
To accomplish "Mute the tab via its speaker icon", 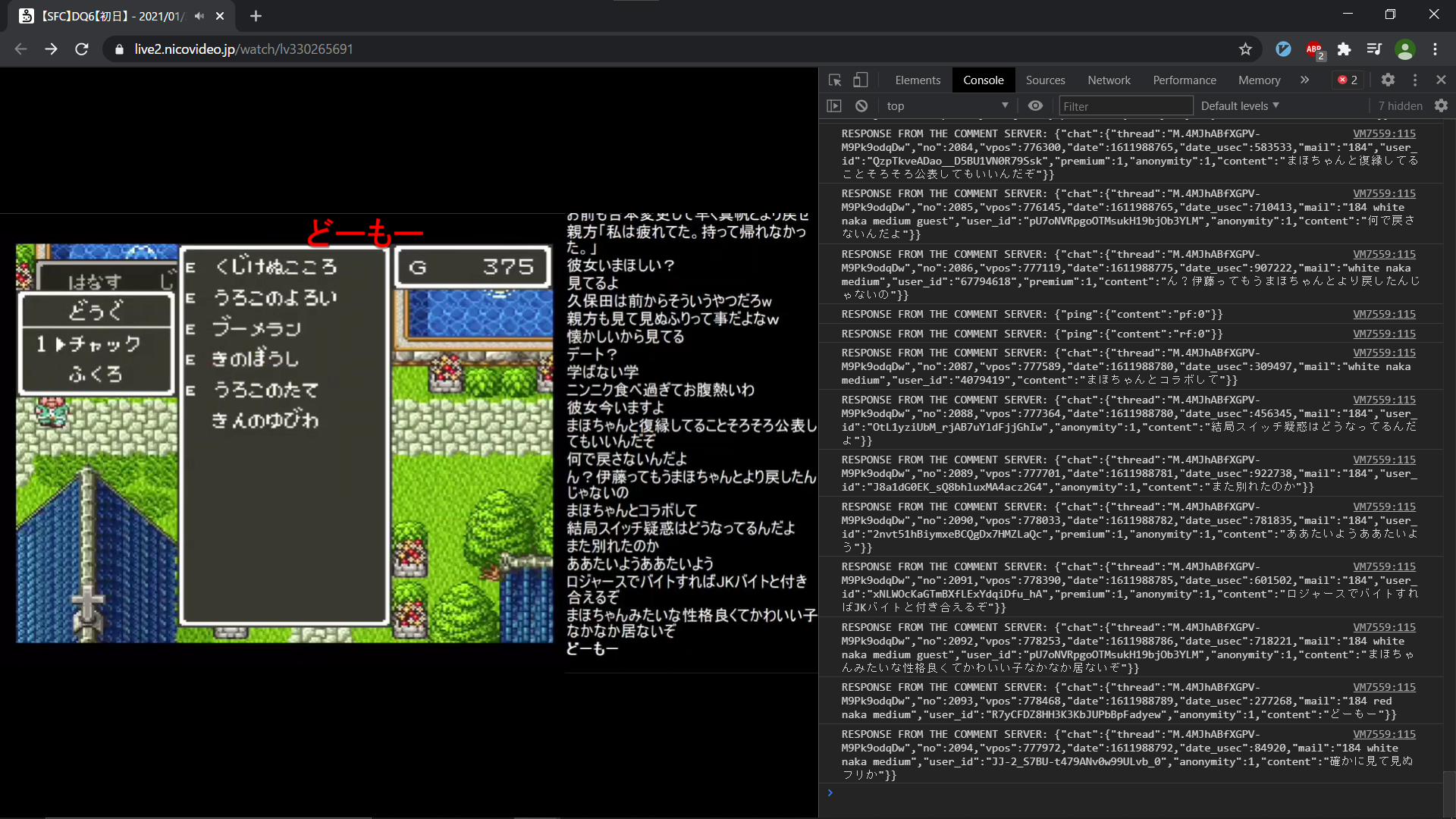I will (199, 16).
